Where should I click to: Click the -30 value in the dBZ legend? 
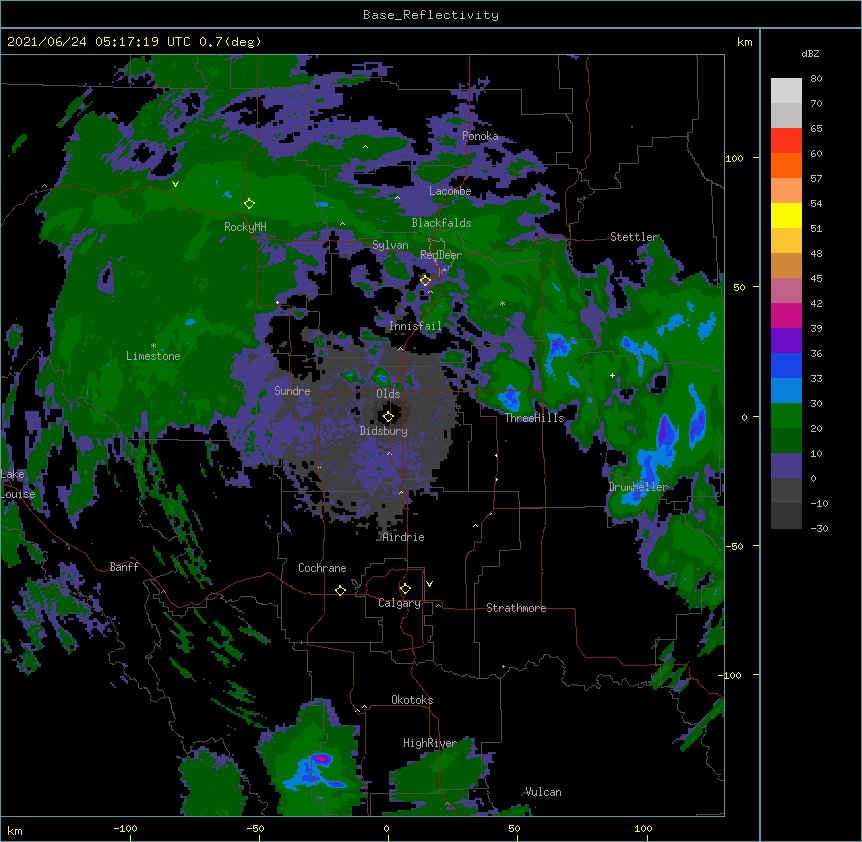pyautogui.click(x=819, y=528)
